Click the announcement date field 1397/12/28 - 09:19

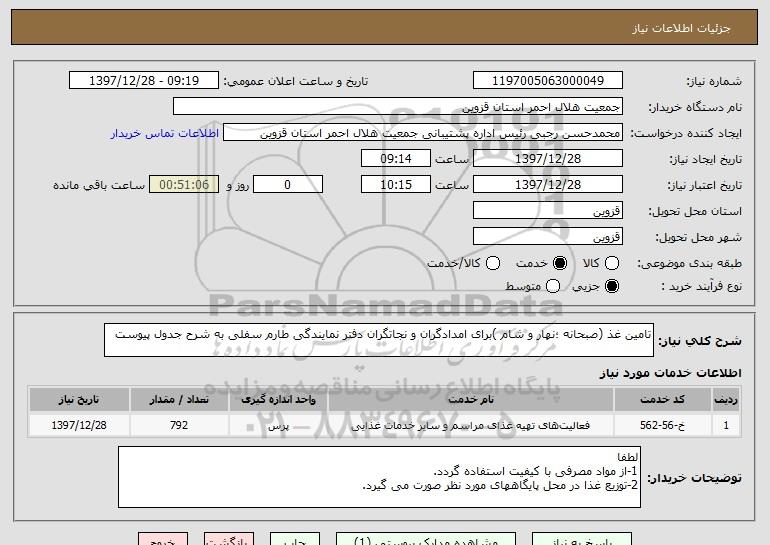click(144, 81)
